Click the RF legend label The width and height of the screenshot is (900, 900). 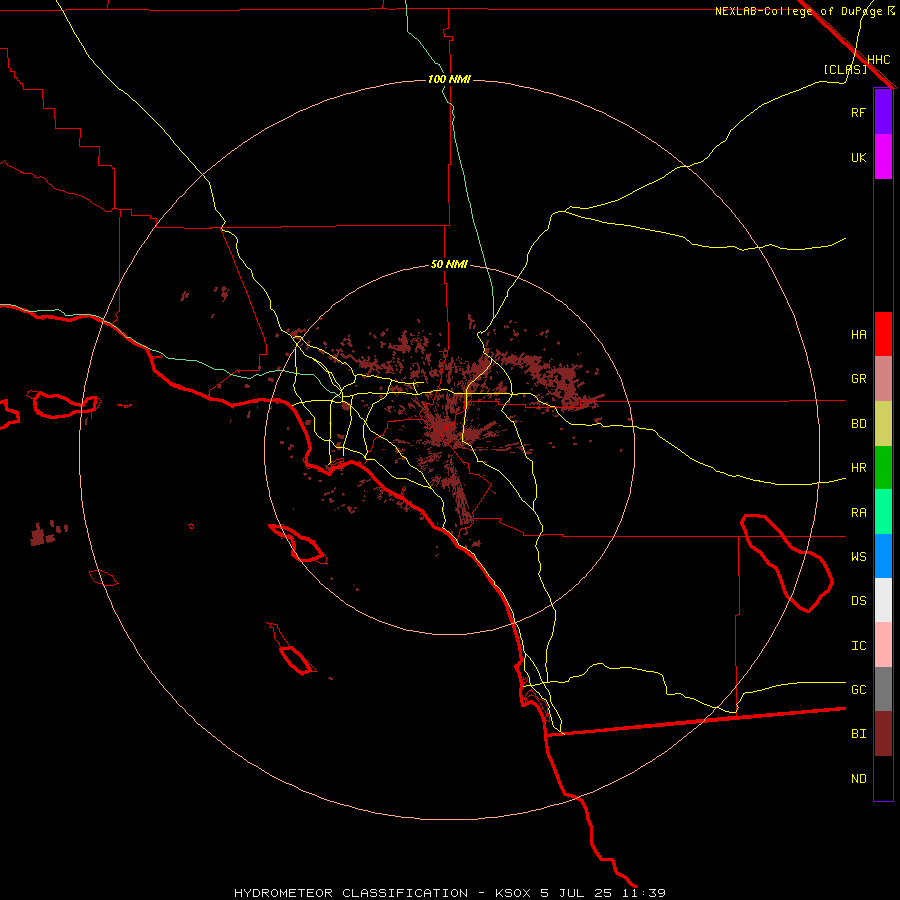coord(858,112)
